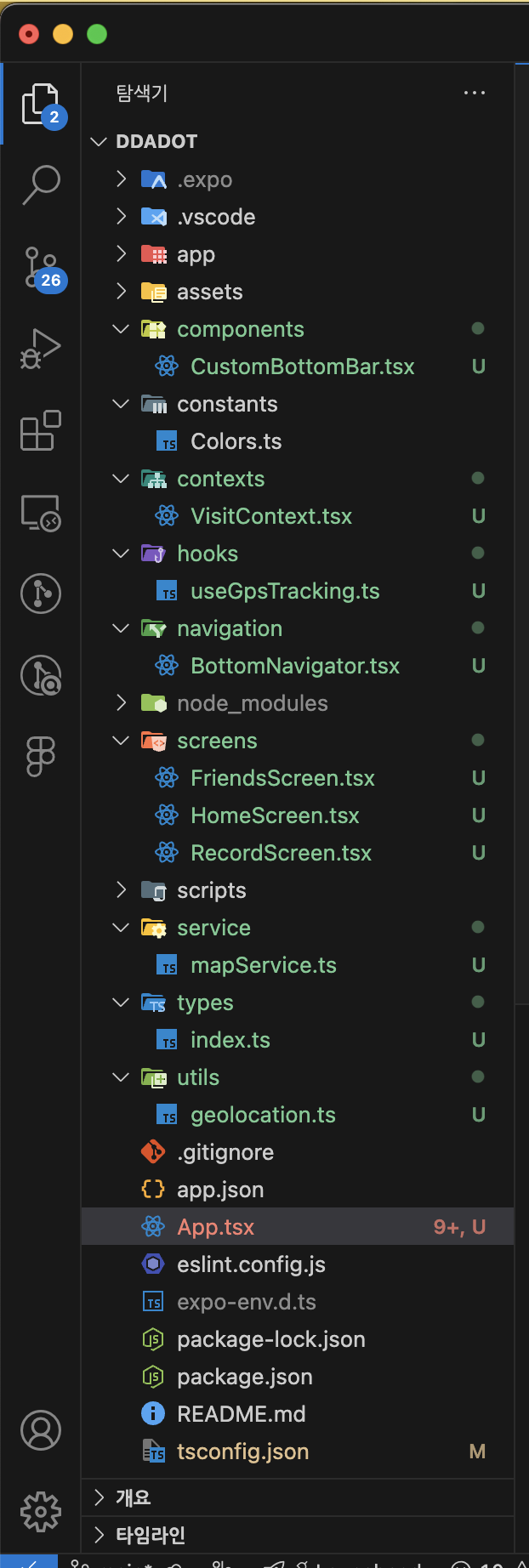Click the U status on CustomBottomBar.tsx
The width and height of the screenshot is (529, 1568).
(x=479, y=366)
